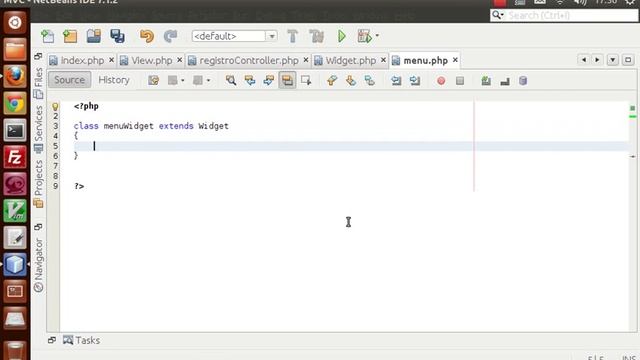Image resolution: width=640 pixels, height=360 pixels.
Task: Click the Toggle Bookmark icon
Action: 369,80
